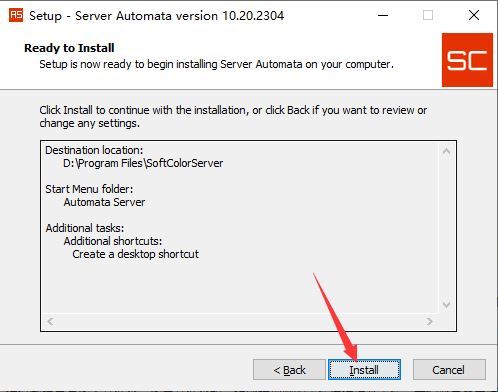This screenshot has height=392, width=498.
Task: Go back with the < Back button
Action: pos(289,370)
